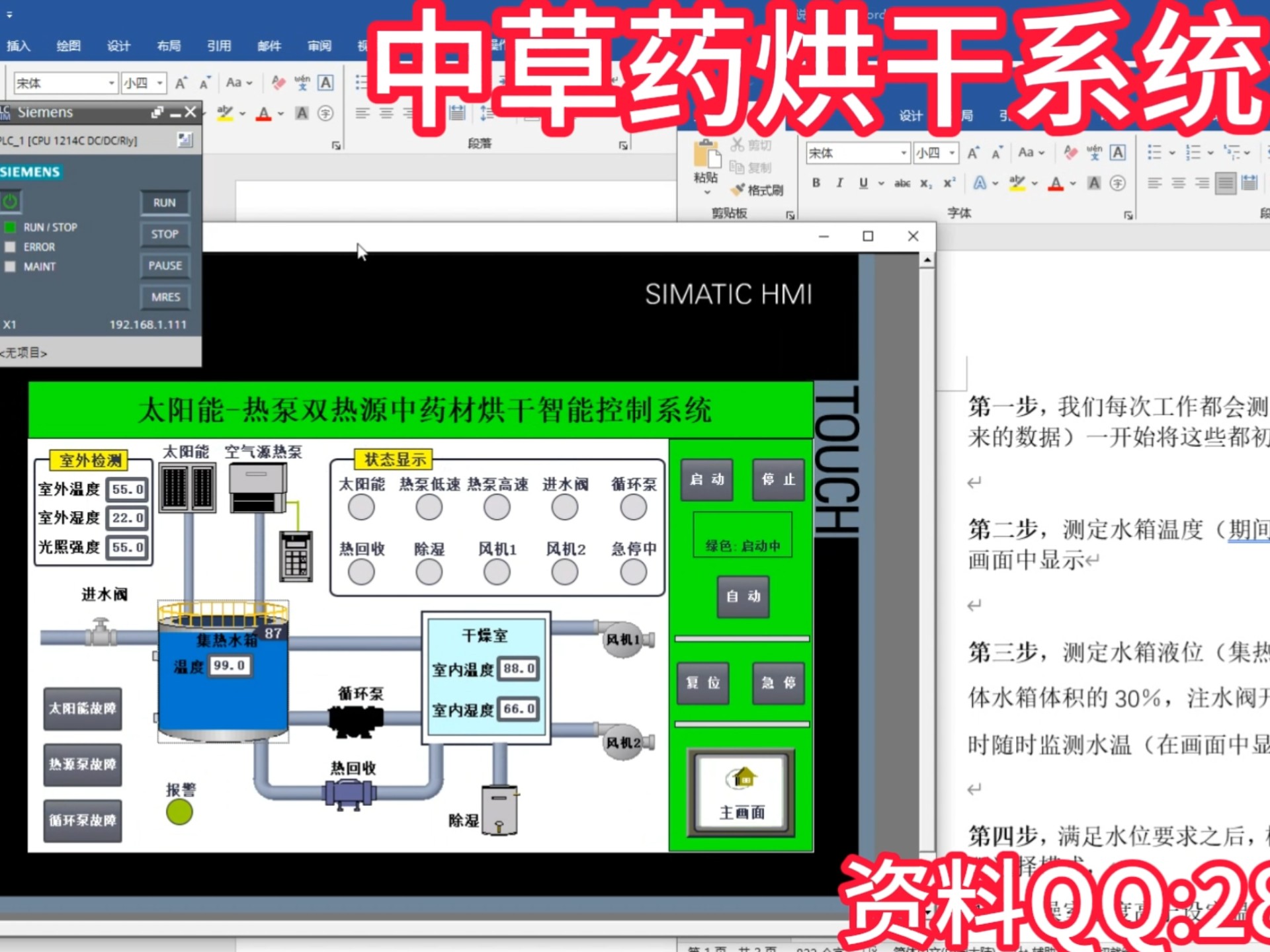Toggle Bold in front Word window
This screenshot has height=952, width=1270.
click(x=816, y=183)
